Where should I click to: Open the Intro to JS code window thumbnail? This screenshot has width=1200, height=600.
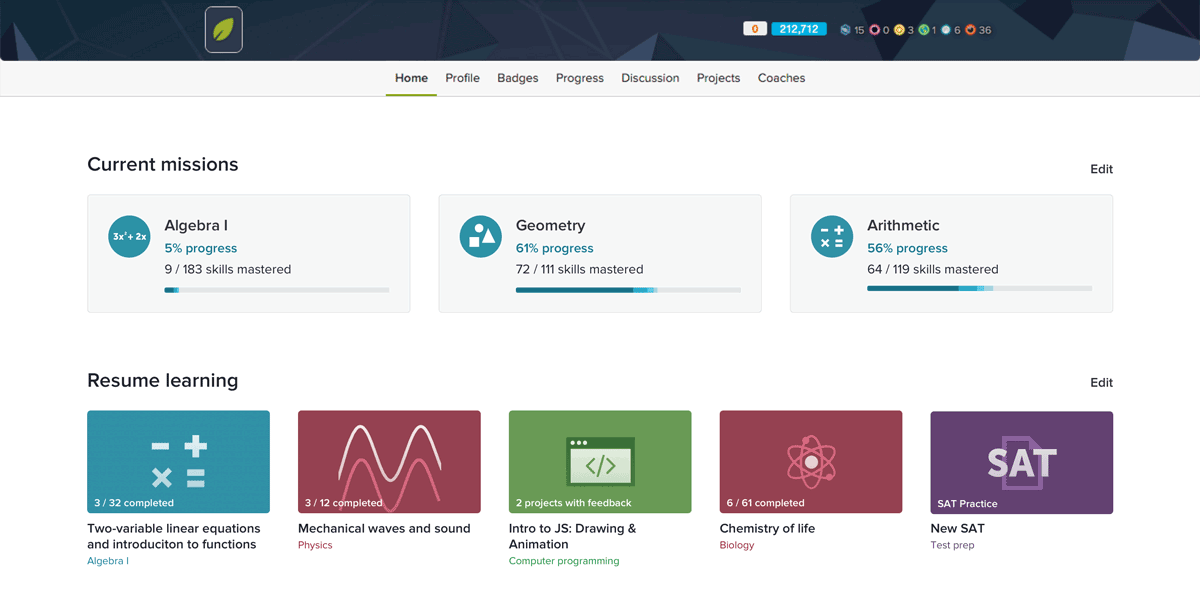[x=600, y=462]
